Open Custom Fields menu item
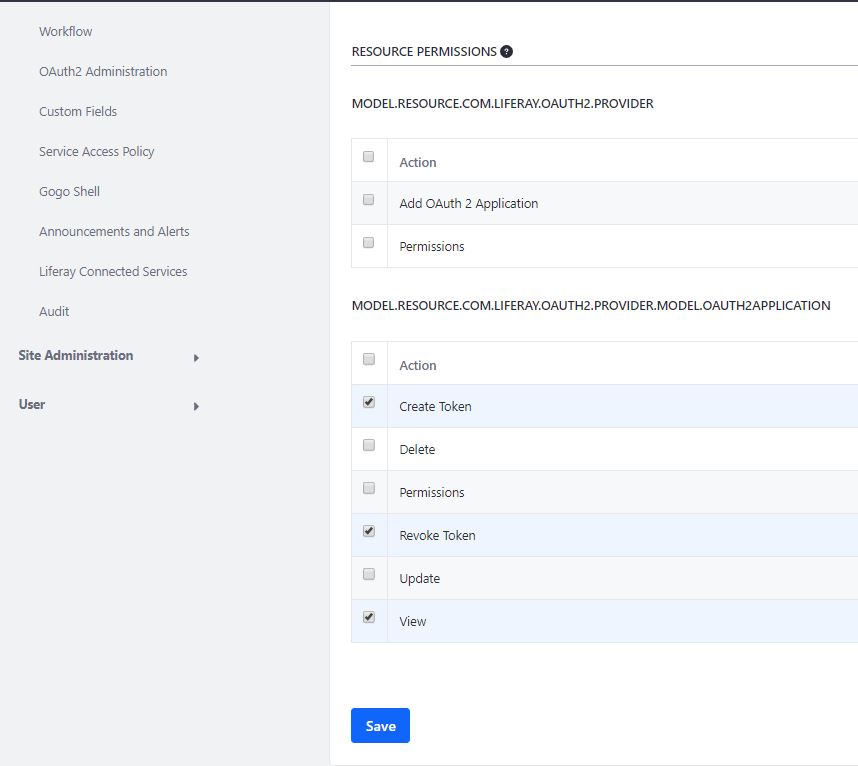 pos(78,111)
